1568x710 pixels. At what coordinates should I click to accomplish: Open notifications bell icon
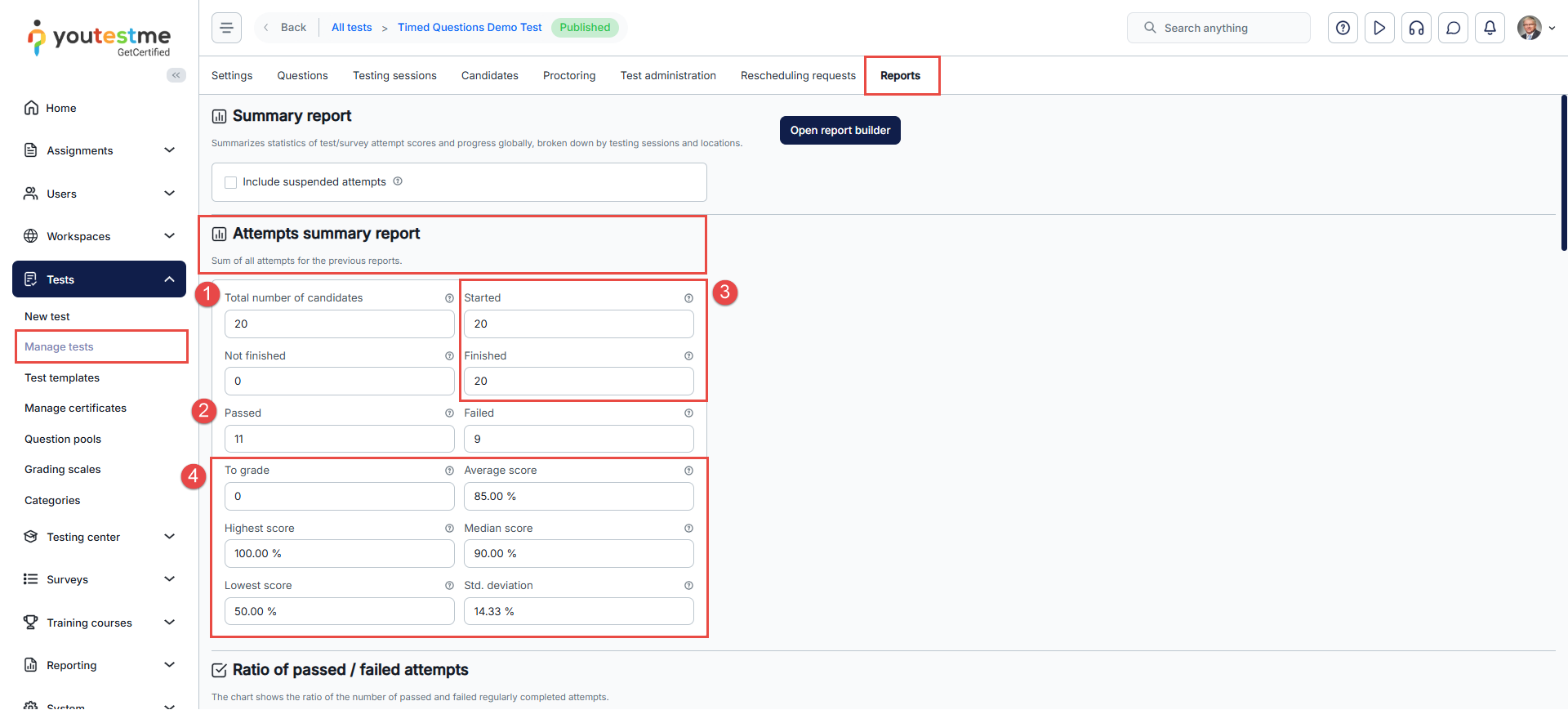[x=1490, y=28]
